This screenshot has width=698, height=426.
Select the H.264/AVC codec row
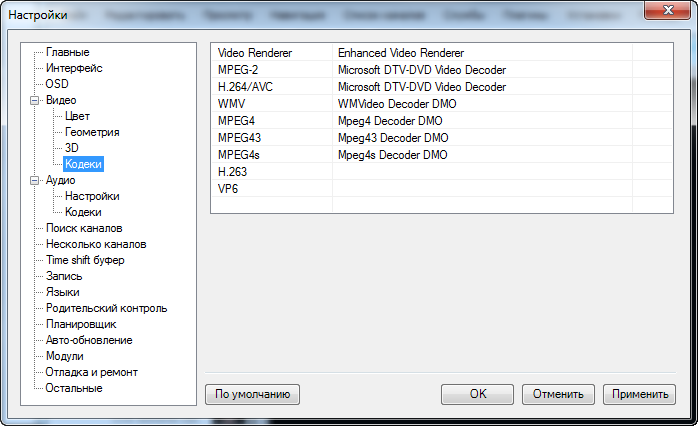coord(245,86)
